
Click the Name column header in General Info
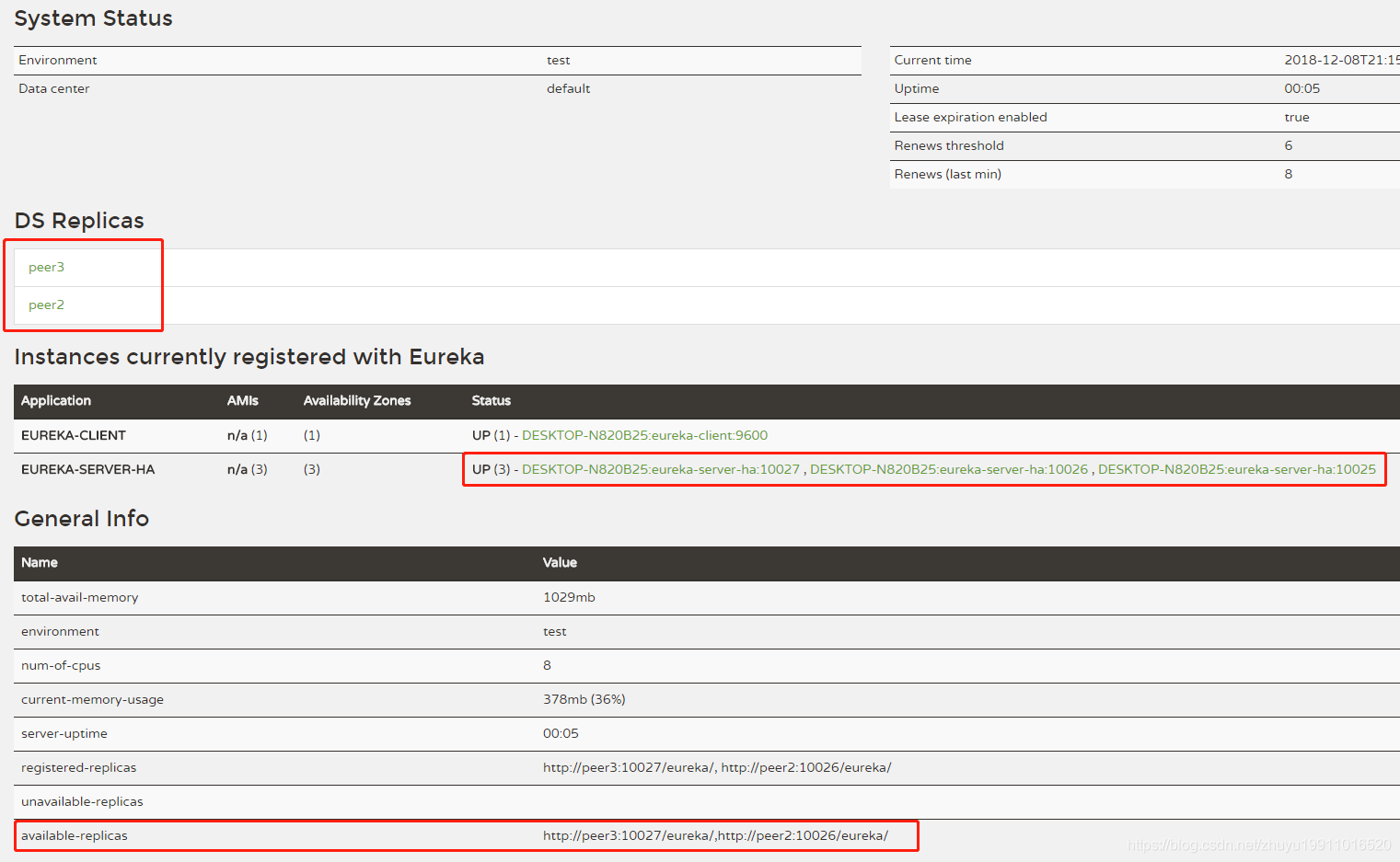coord(40,563)
